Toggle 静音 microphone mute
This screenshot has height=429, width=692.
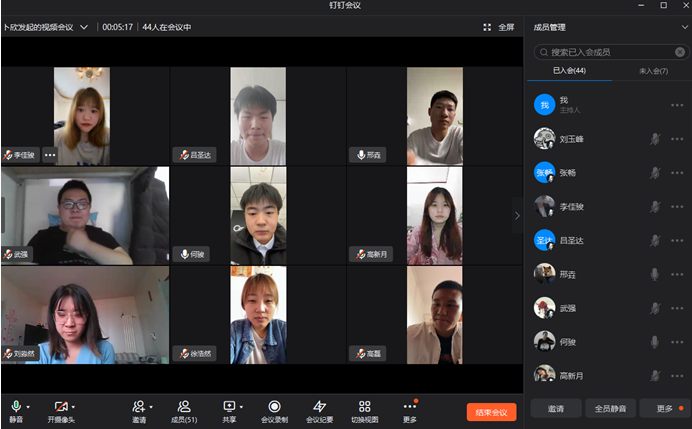(x=16, y=406)
